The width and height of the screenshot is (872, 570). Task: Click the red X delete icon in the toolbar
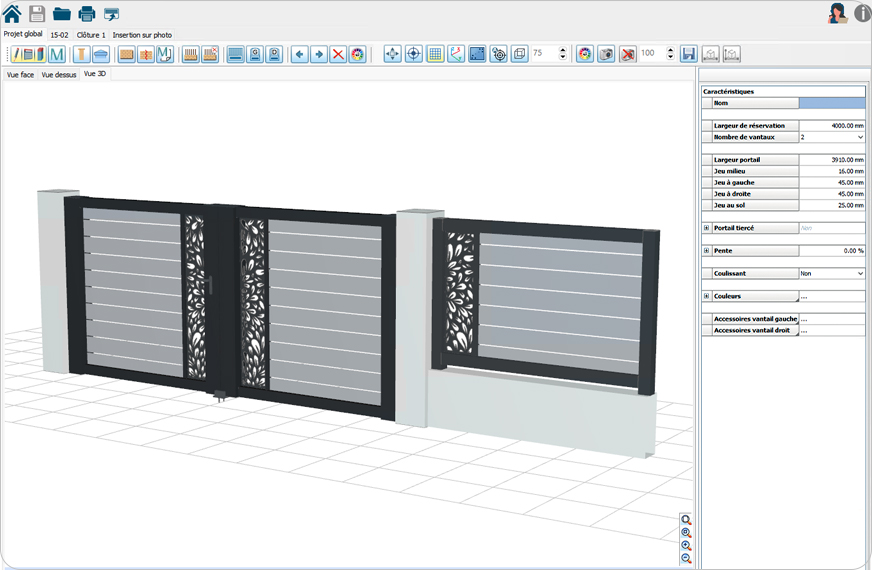[x=338, y=54]
